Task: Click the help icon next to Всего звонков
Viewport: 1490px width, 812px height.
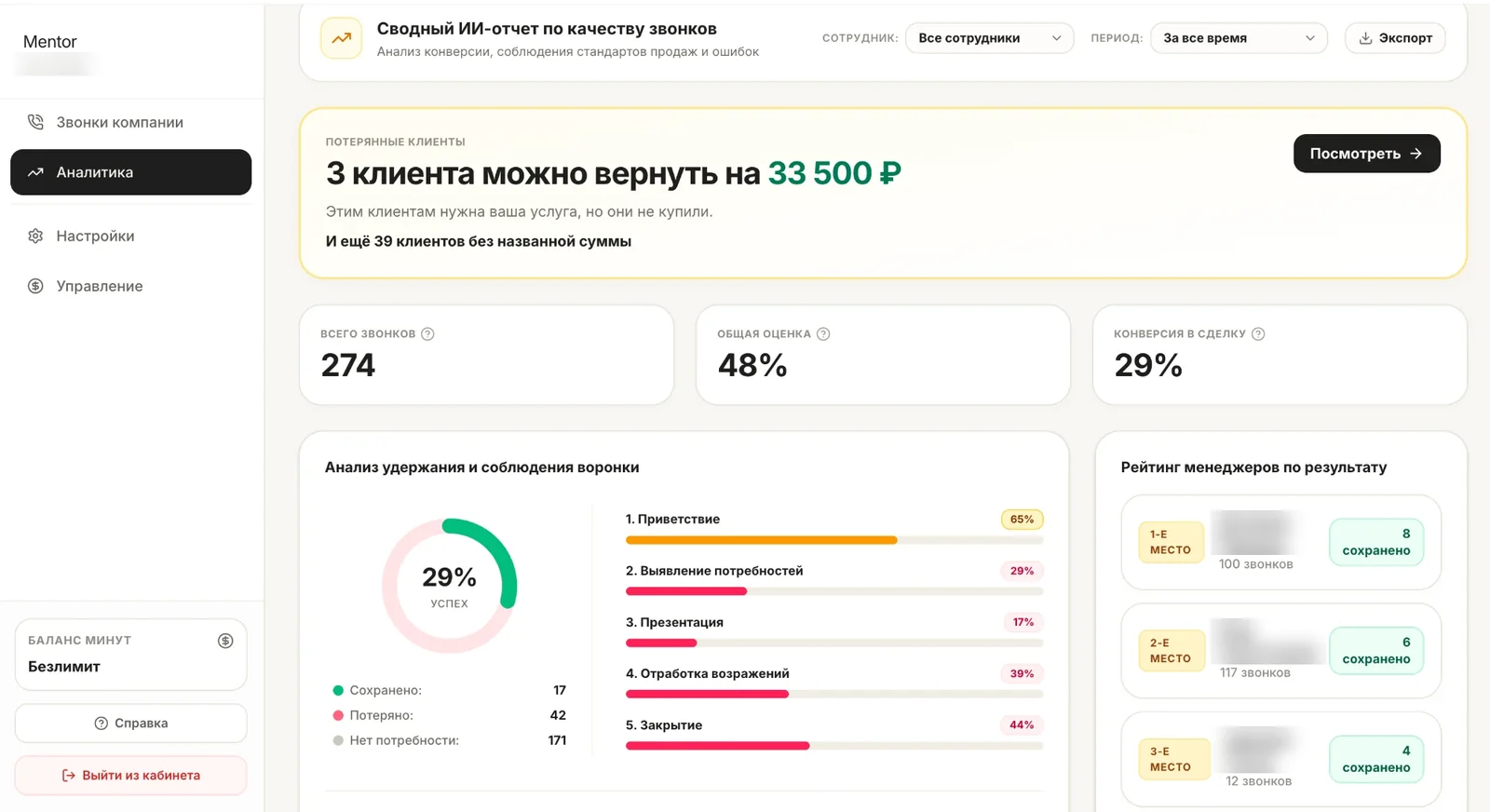Action: point(427,334)
